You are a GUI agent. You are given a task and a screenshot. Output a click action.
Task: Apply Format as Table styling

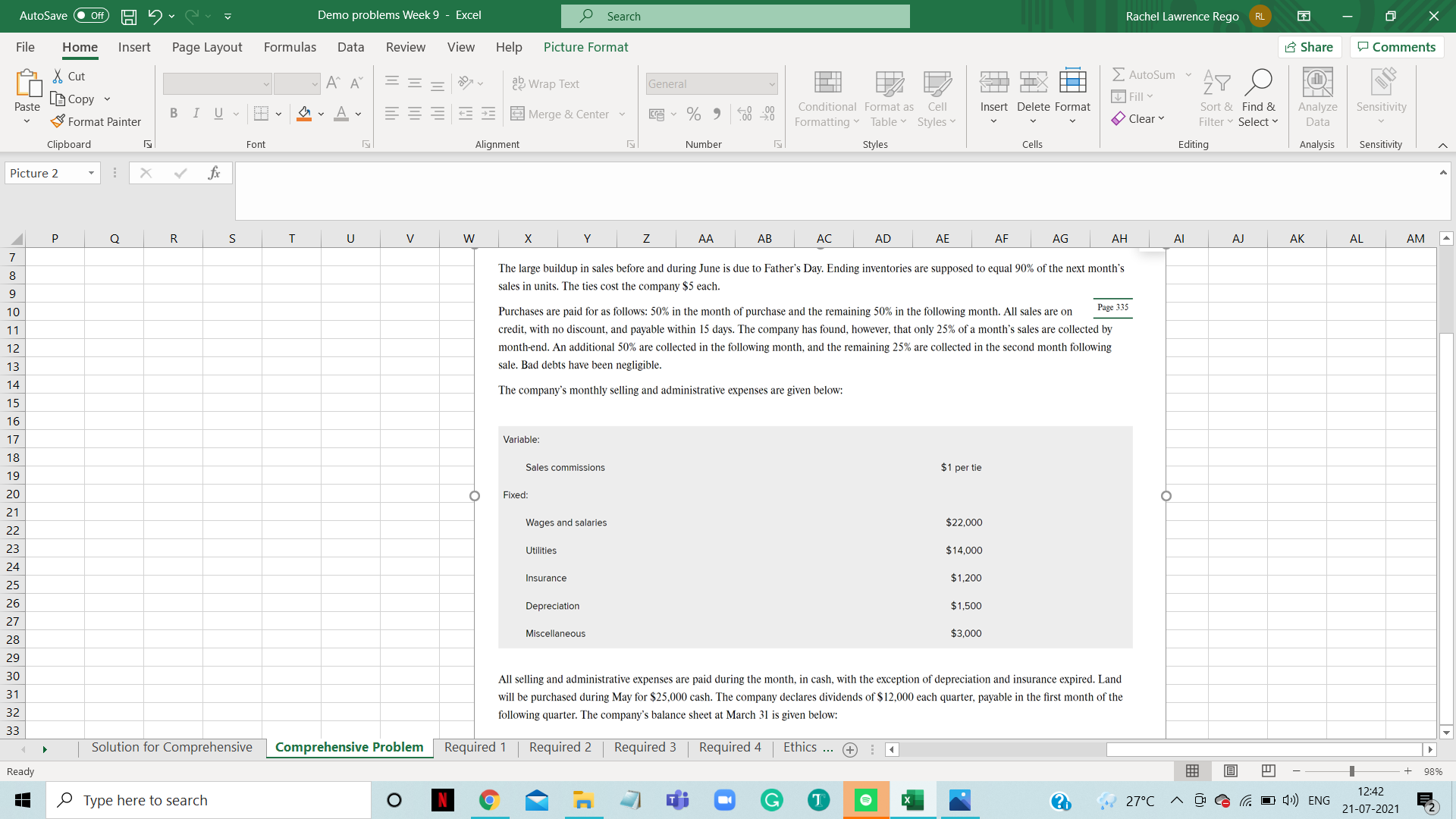pyautogui.click(x=889, y=99)
